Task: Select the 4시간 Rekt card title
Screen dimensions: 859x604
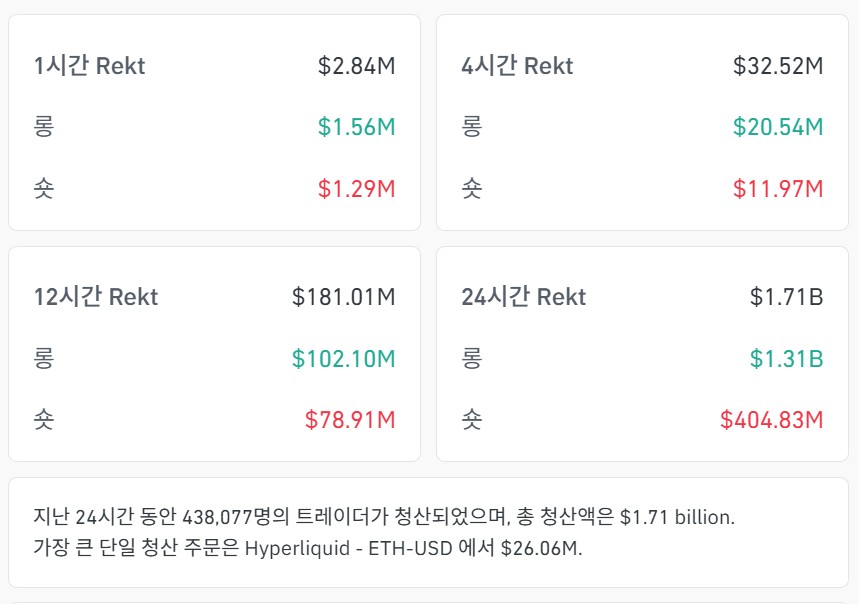Action: coord(516,66)
